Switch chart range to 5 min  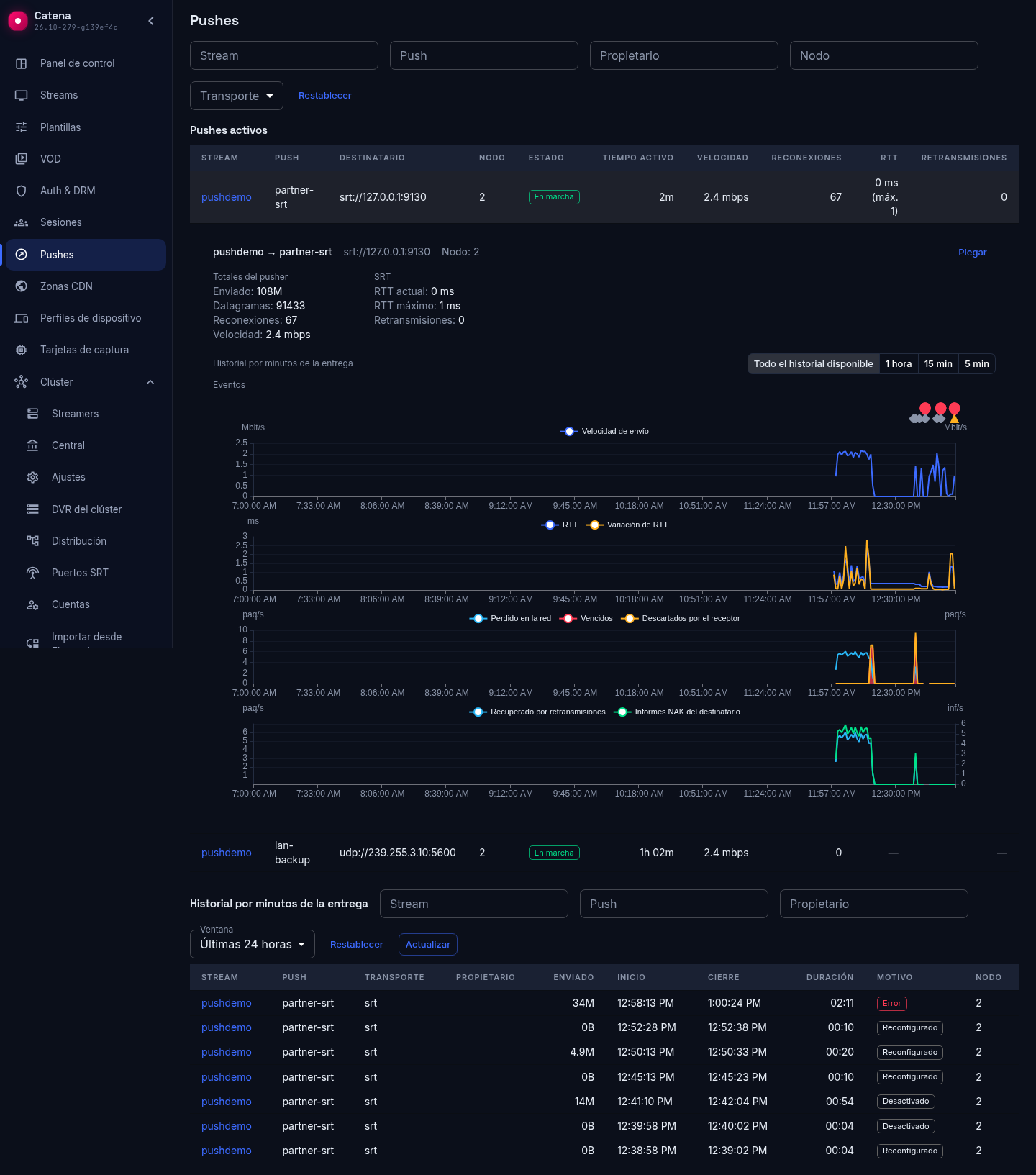click(x=977, y=364)
